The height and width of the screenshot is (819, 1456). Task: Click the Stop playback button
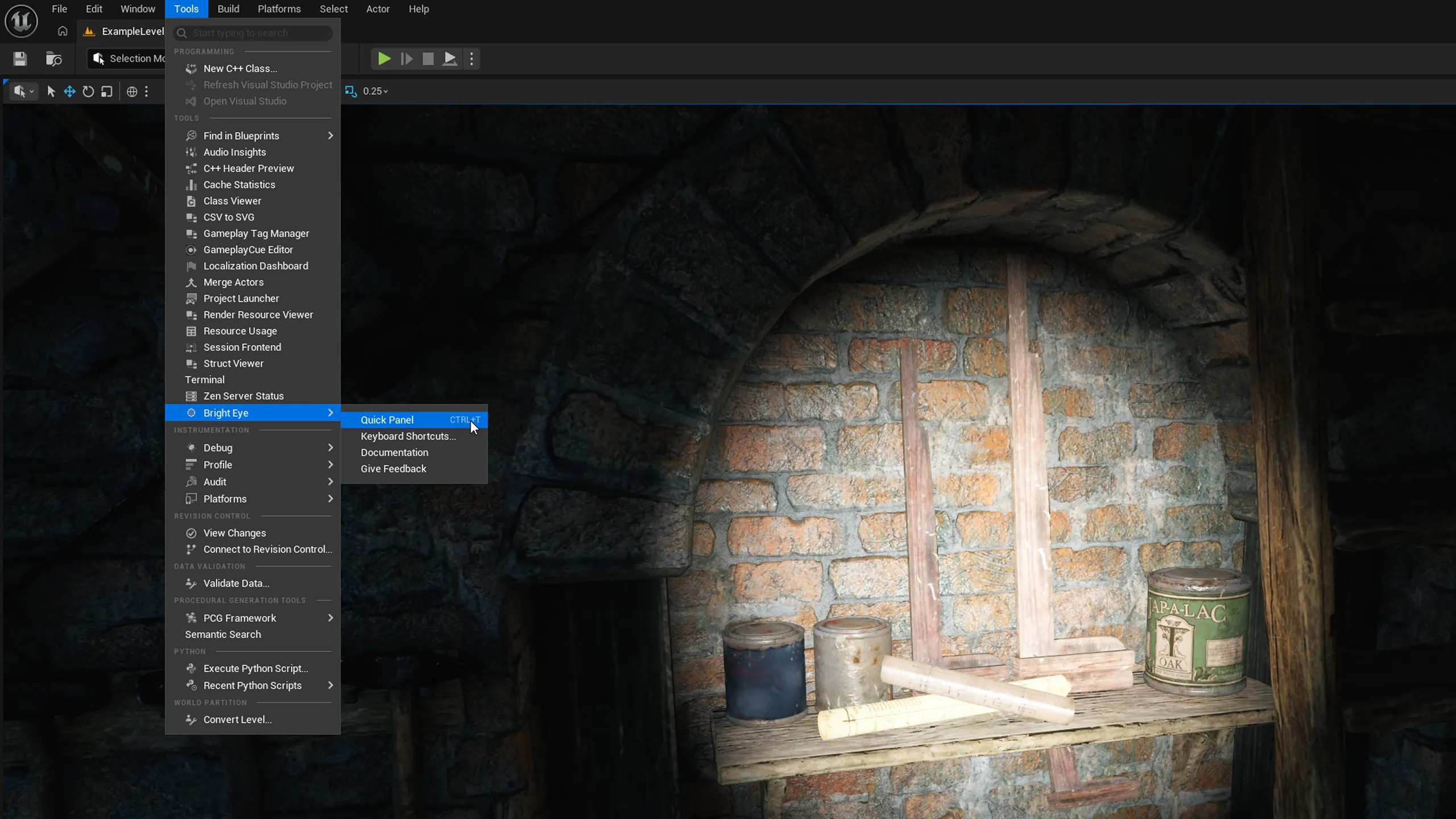click(x=428, y=59)
